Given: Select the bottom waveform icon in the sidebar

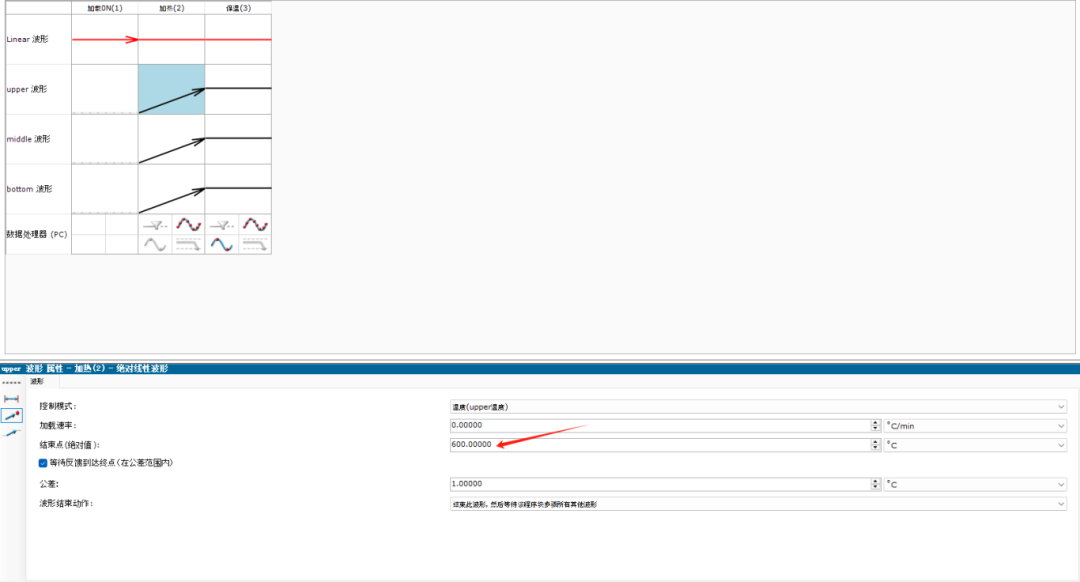Looking at the screenshot, I should click(x=12, y=432).
